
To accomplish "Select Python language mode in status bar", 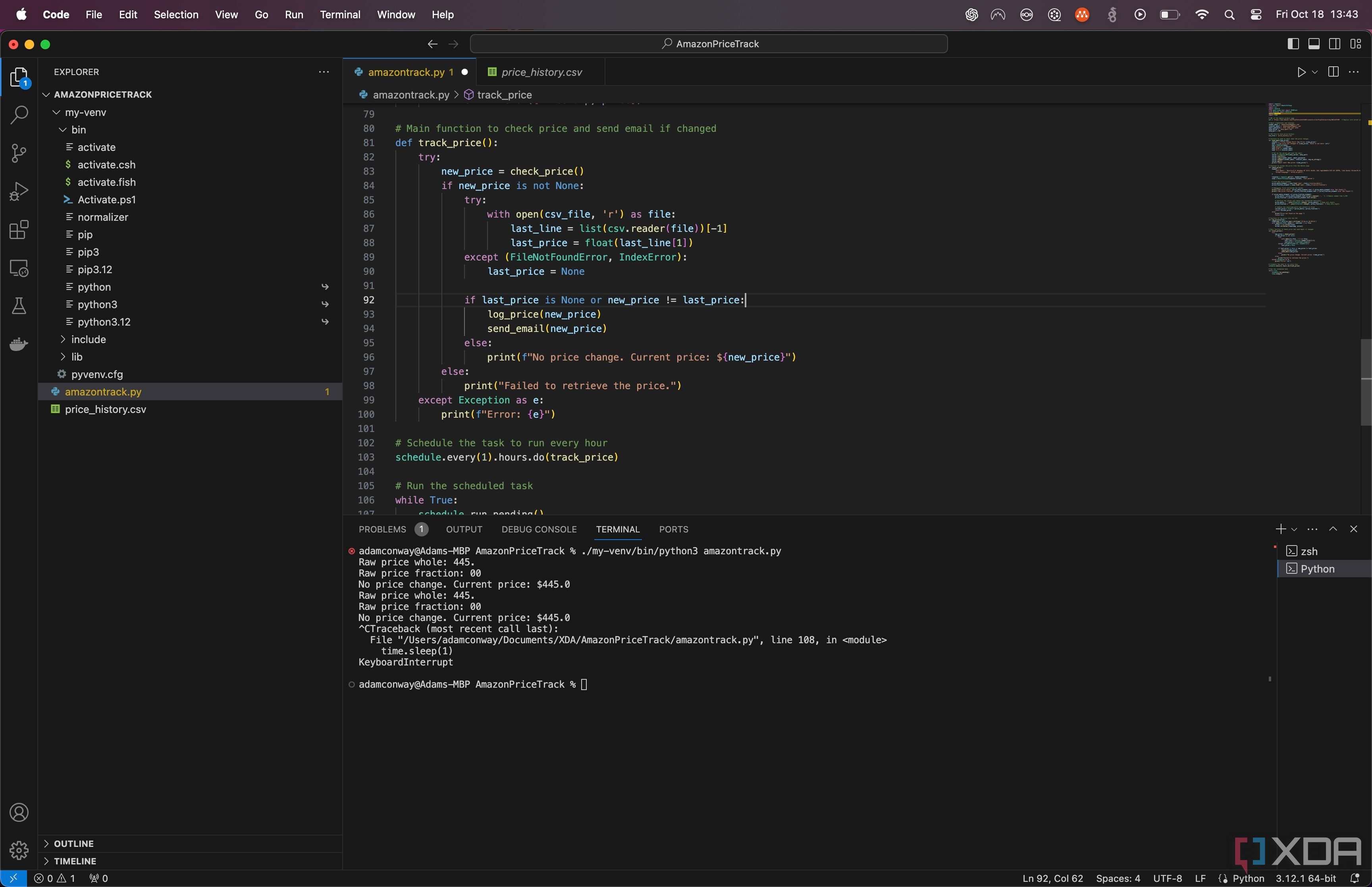I will (x=1248, y=878).
